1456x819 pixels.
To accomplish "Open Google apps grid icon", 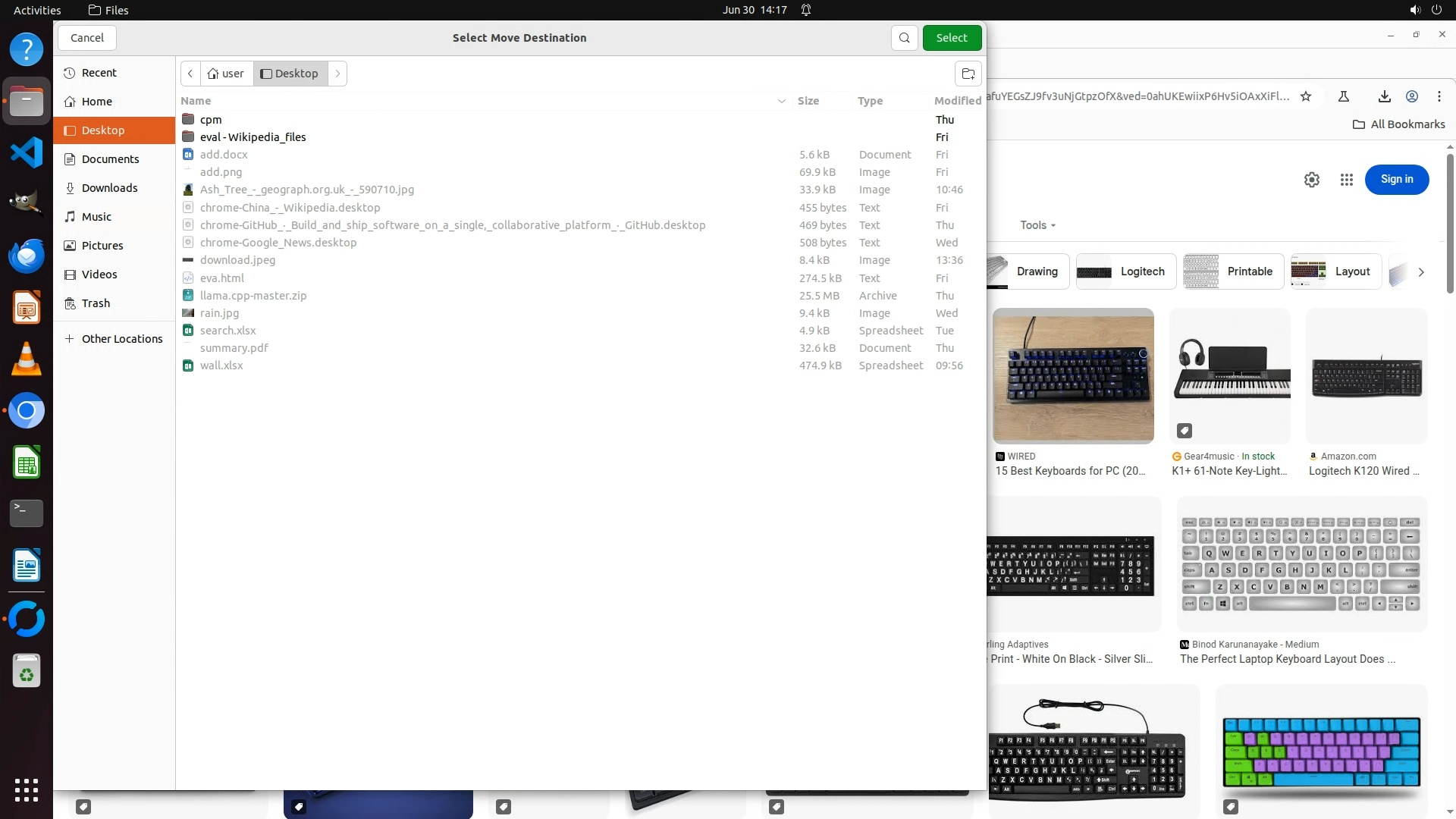I will pos(1346,180).
